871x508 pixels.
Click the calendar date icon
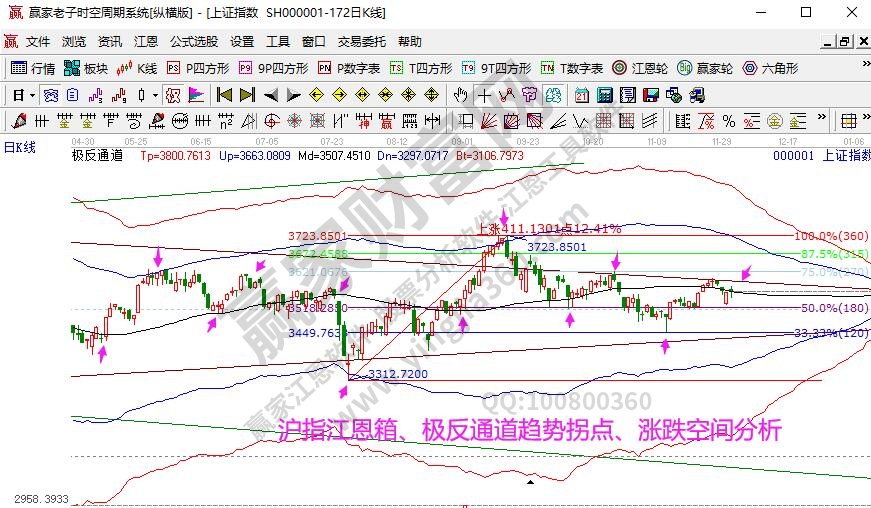click(582, 95)
